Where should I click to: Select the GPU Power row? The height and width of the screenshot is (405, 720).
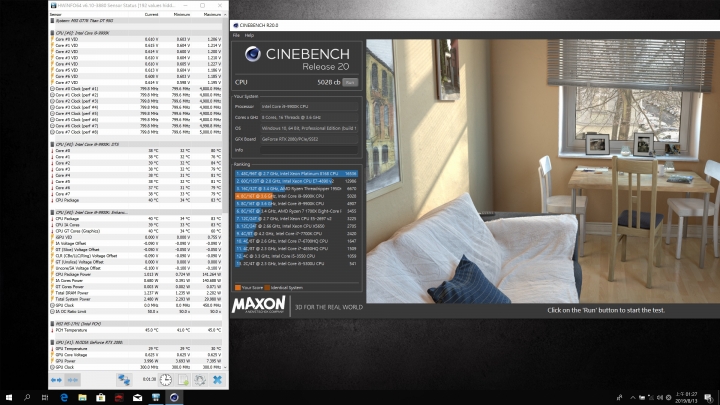coord(135,361)
